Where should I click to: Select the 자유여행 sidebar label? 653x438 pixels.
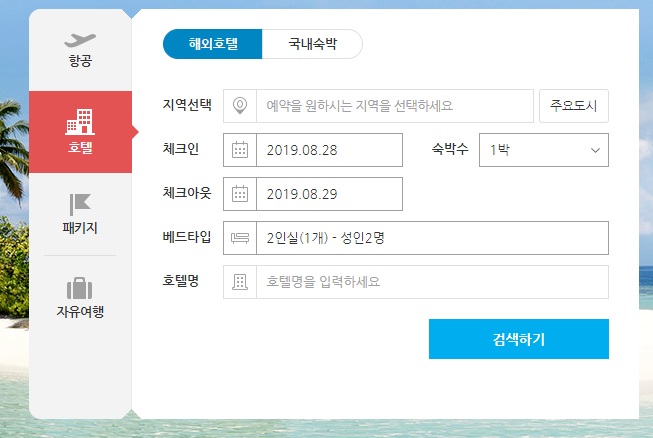pyautogui.click(x=80, y=311)
